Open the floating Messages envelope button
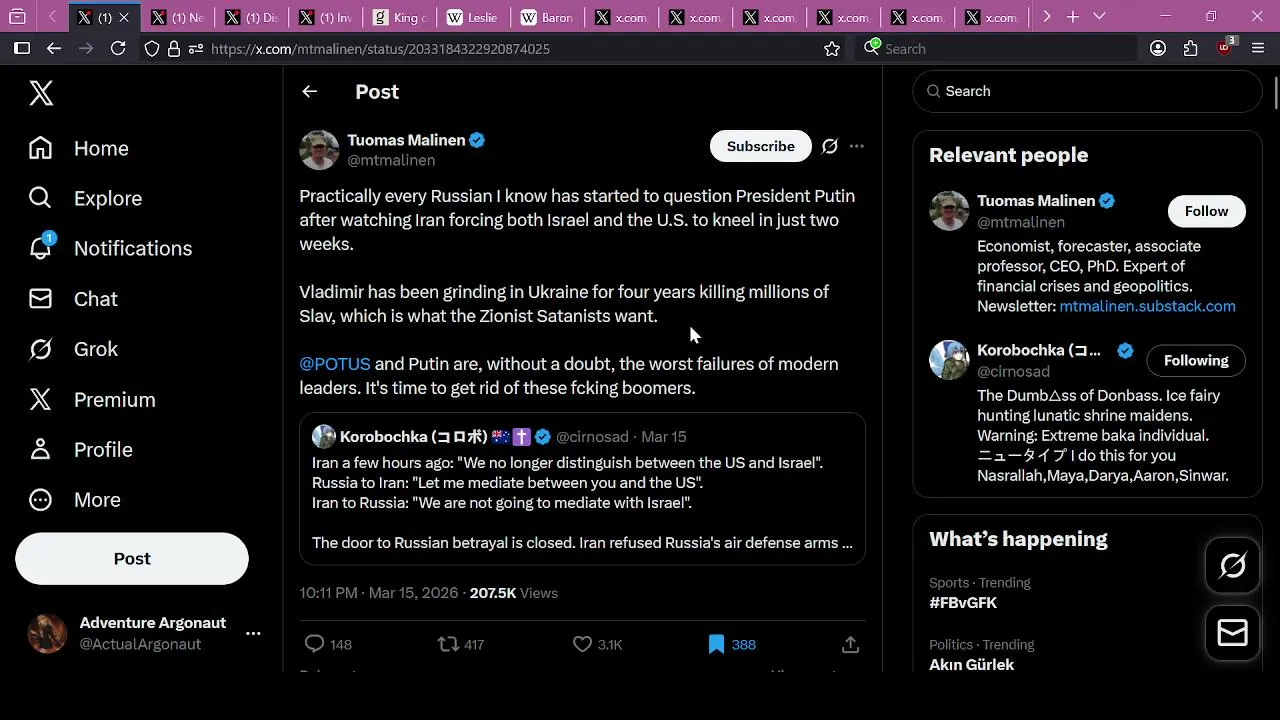Viewport: 1280px width, 720px height. 1232,633
